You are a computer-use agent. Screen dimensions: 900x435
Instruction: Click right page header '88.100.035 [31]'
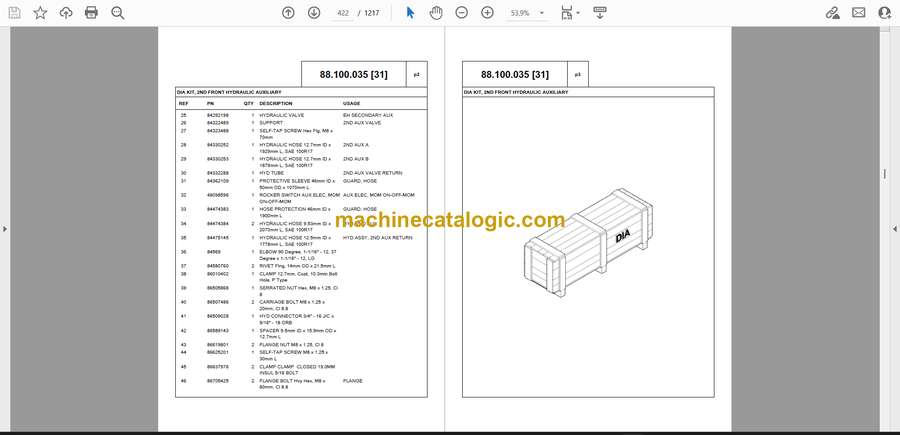515,75
